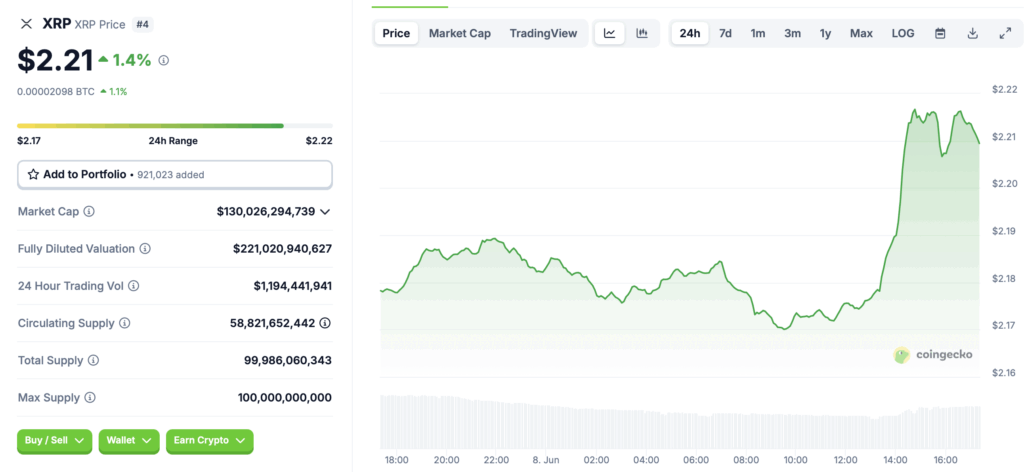
Task: Click the 24h Range price bar
Action: (x=175, y=125)
